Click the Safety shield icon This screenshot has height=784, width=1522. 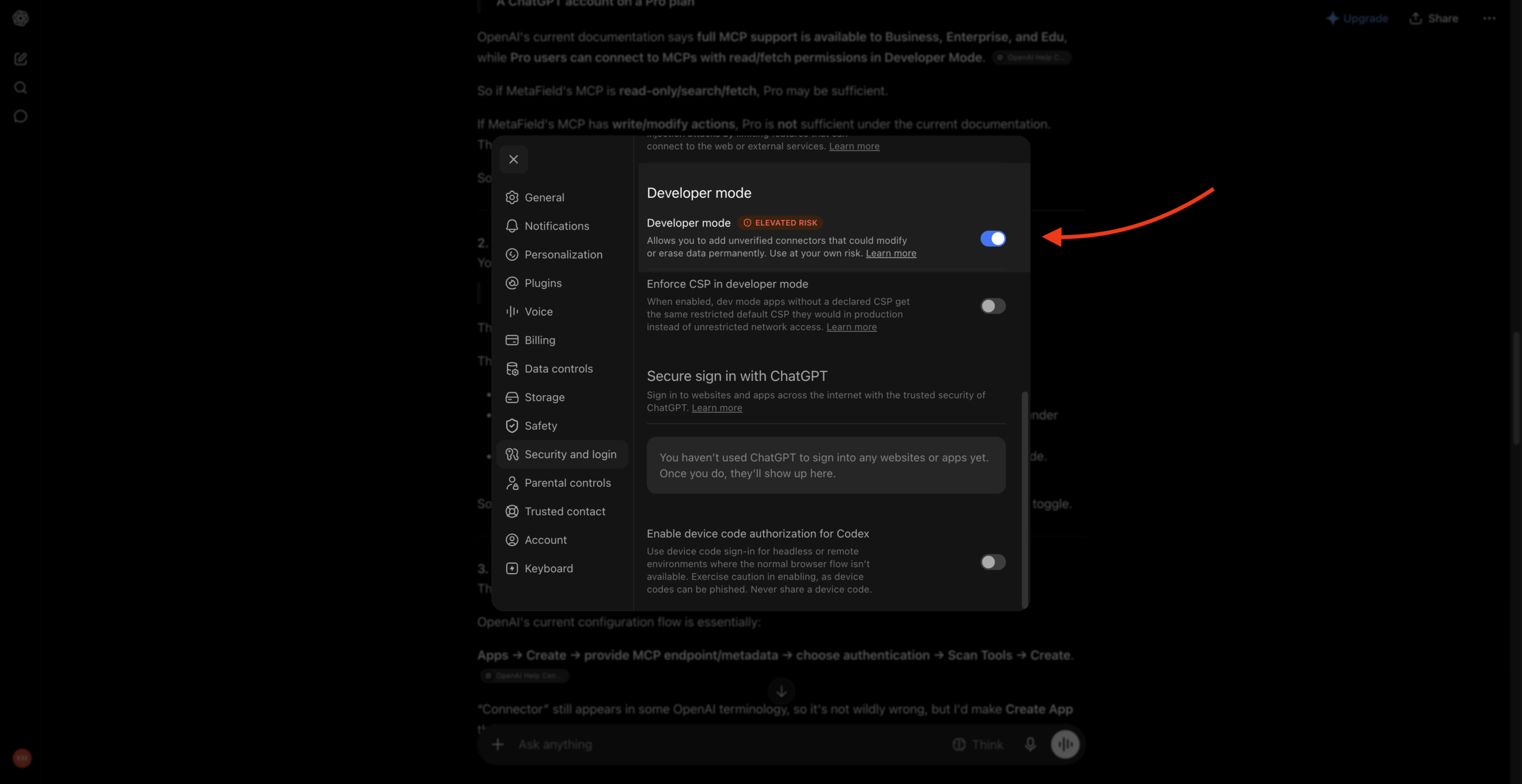point(512,426)
